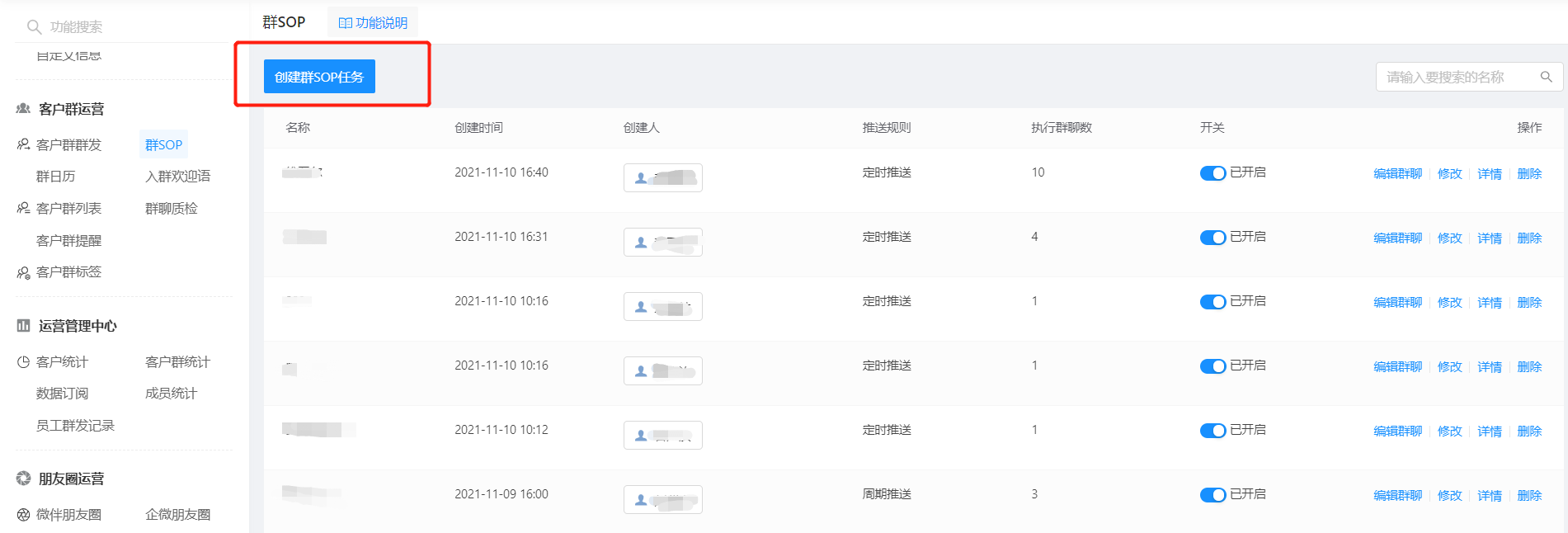Screen dimensions: 1568x533
Task: Click the 朋友圈运营 section icon
Action: 23,479
